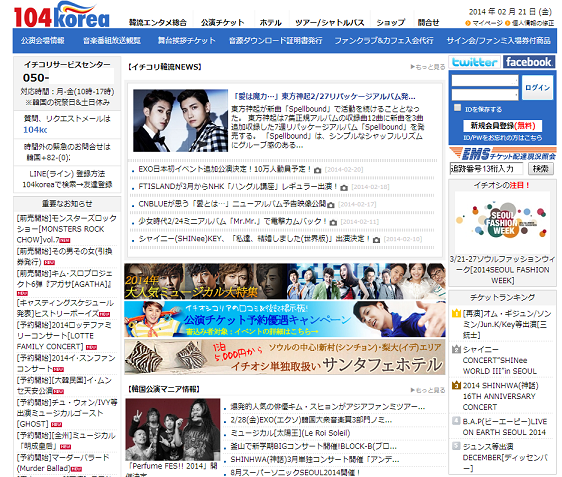This screenshot has height=477, width=562.
Task: Click camera icon next to EXO news item
Action: pyautogui.click(x=317, y=170)
